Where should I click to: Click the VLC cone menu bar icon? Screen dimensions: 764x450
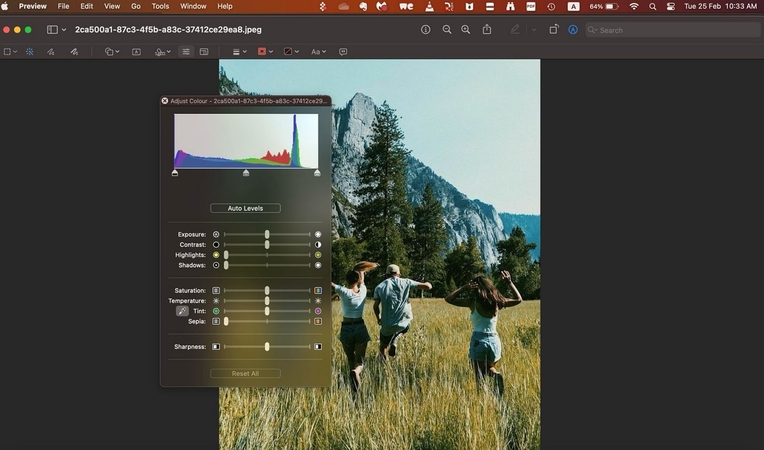[429, 6]
